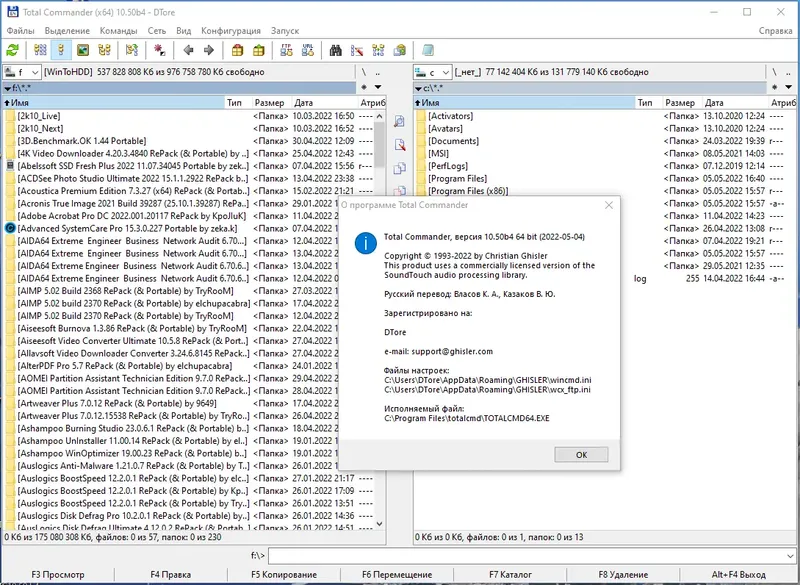Click right panel c:\*.* path header
The width and height of the screenshot is (800, 585).
[x=590, y=88]
